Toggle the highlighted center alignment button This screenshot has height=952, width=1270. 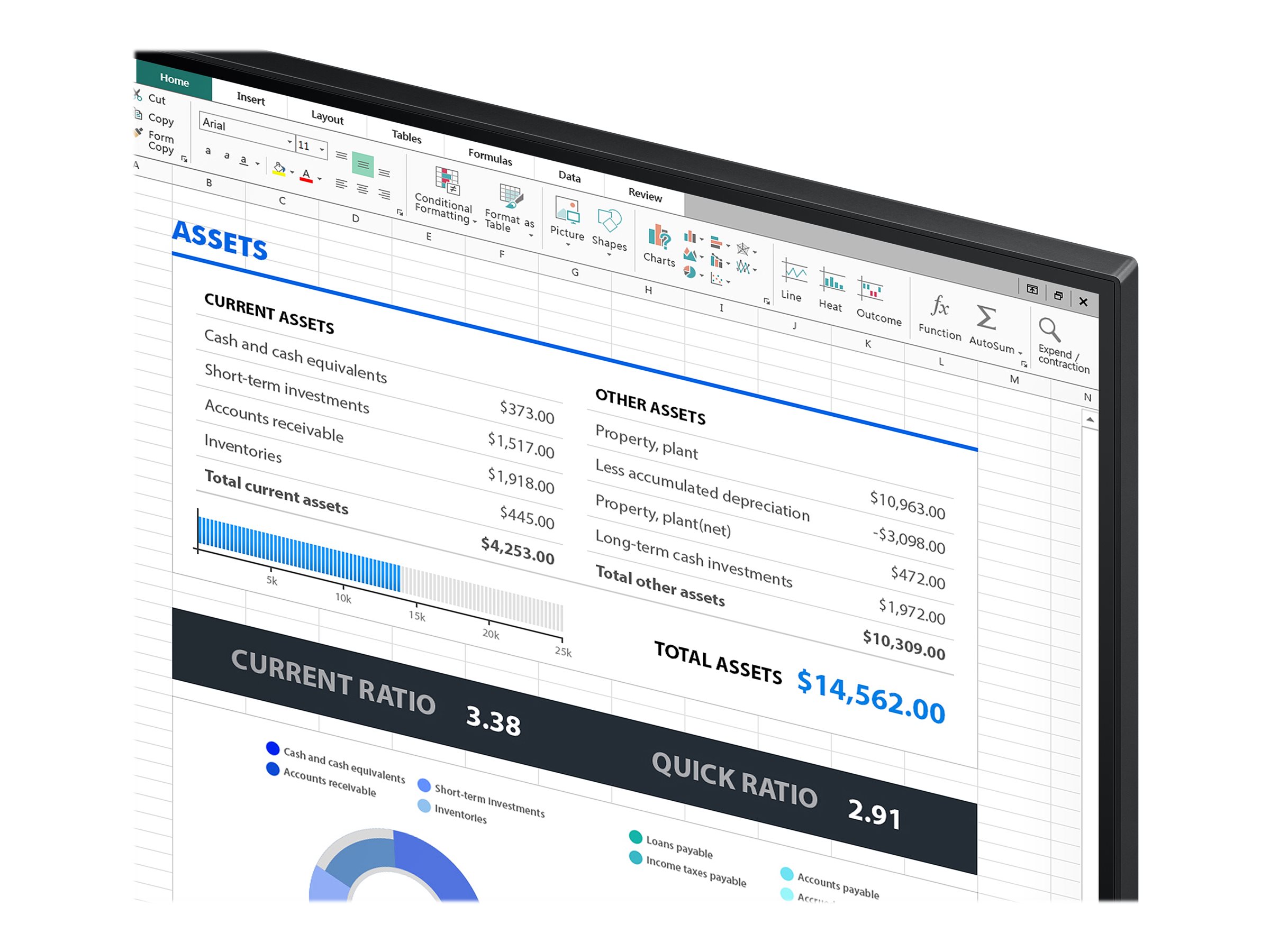363,165
